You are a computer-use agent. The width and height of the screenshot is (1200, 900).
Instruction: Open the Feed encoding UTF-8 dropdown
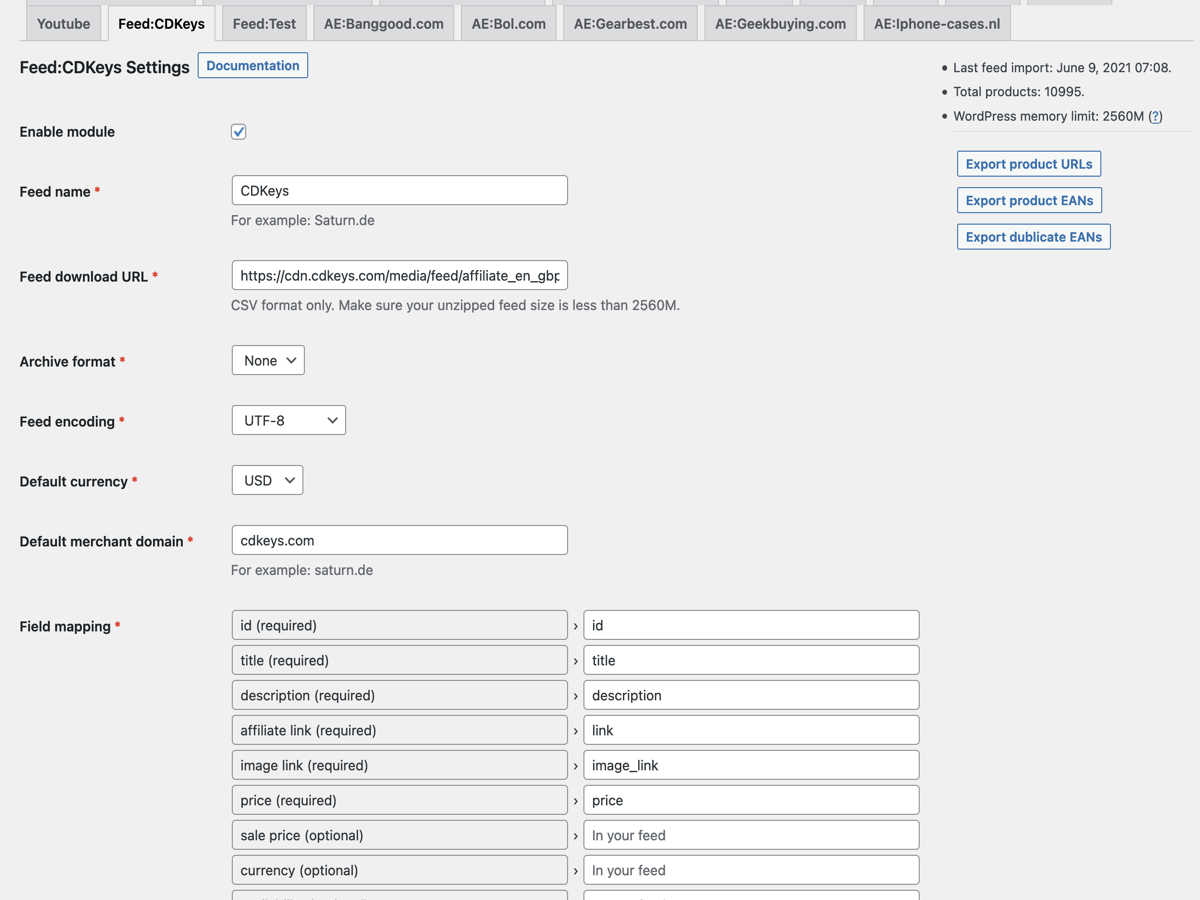coord(289,420)
